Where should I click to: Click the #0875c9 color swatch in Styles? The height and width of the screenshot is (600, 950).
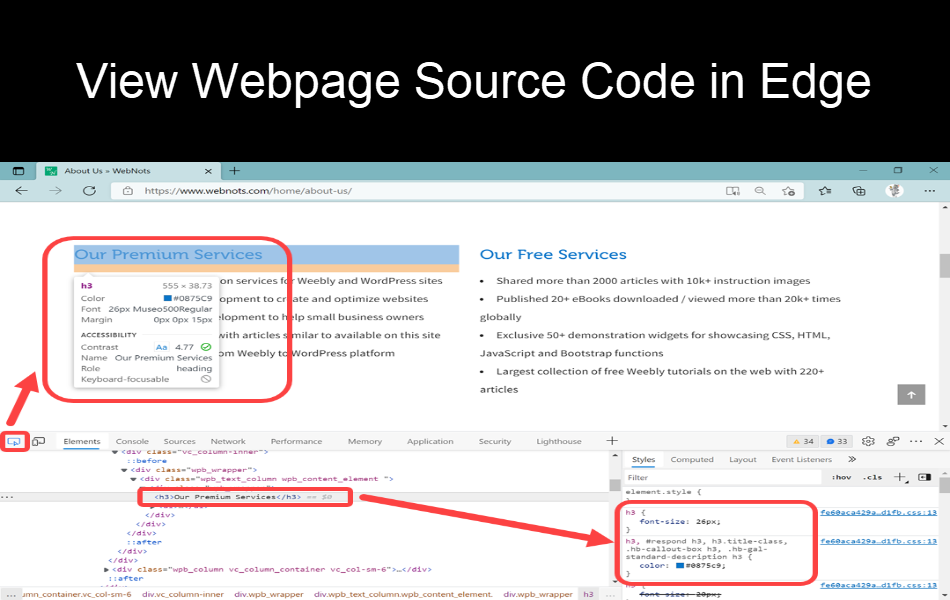(680, 566)
